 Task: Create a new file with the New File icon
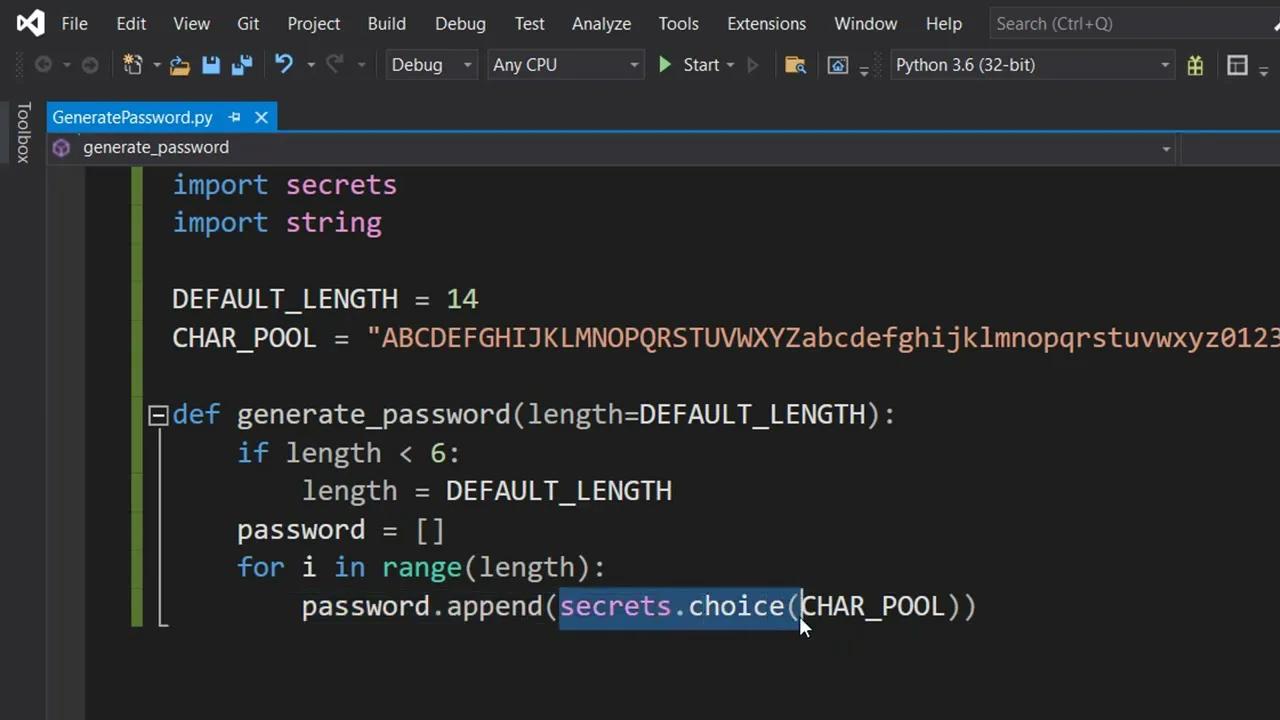[x=133, y=65]
